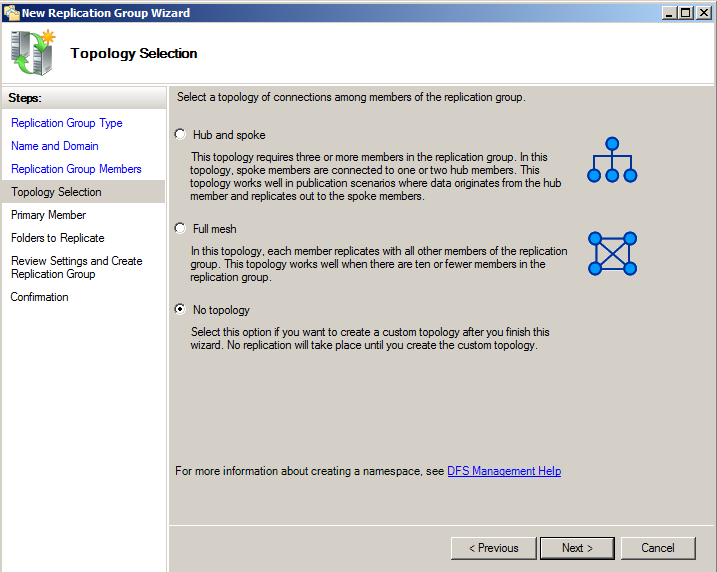Click Review Settings and Create Replication Group
This screenshot has height=572, width=717.
(x=76, y=267)
